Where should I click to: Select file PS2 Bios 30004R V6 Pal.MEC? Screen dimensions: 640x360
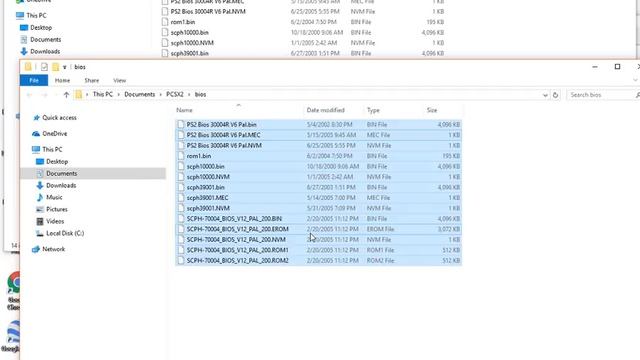coord(223,135)
